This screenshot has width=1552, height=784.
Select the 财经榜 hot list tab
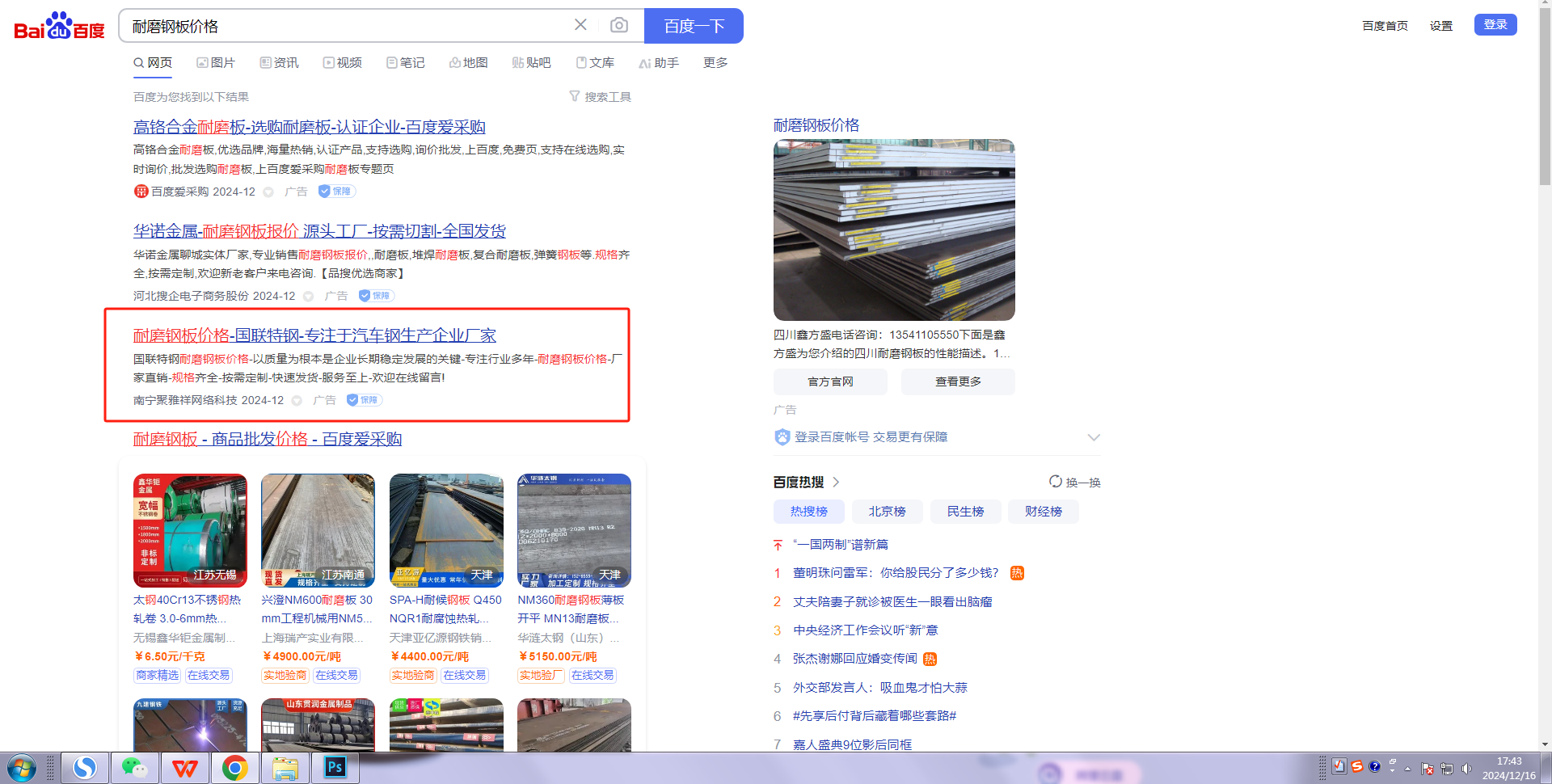[1044, 512]
